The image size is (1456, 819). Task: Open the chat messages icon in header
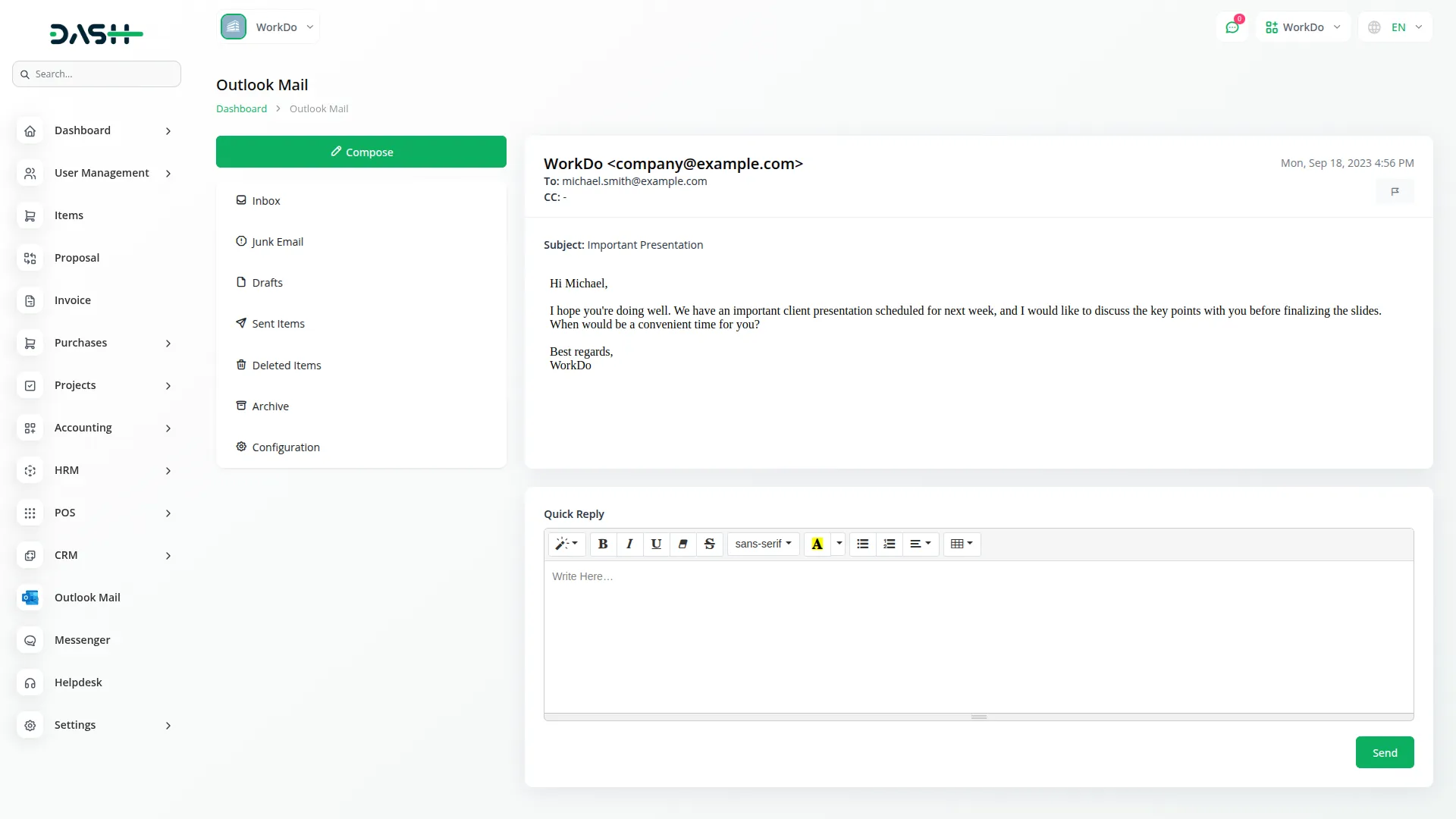(x=1232, y=27)
